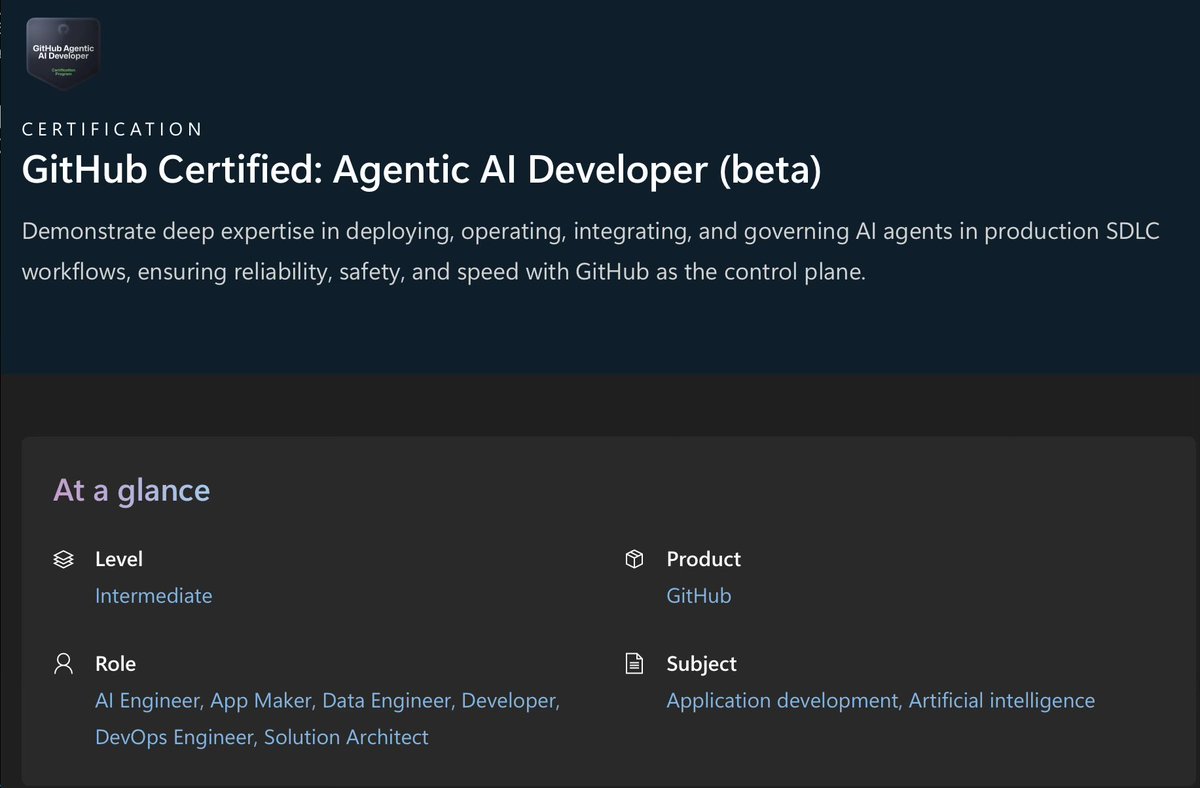Open the Data Engineer role link

pyautogui.click(x=386, y=701)
